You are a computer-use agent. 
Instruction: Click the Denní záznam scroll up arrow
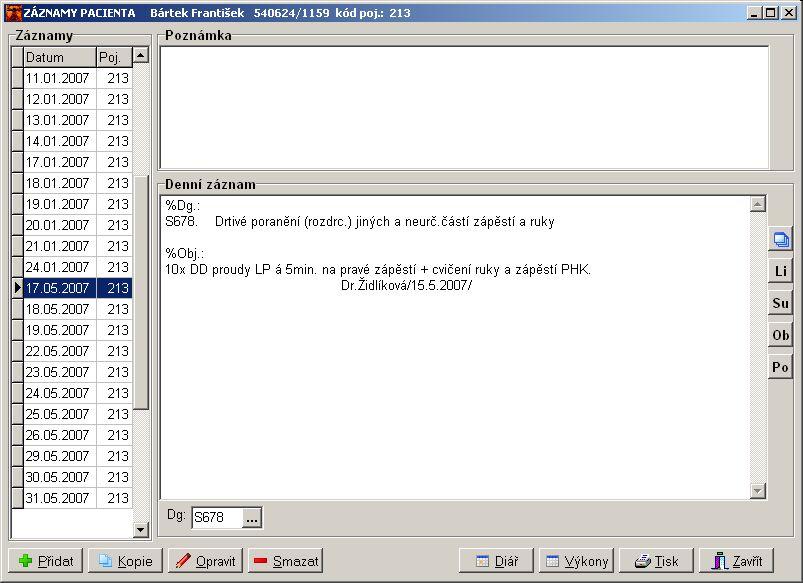(x=758, y=204)
